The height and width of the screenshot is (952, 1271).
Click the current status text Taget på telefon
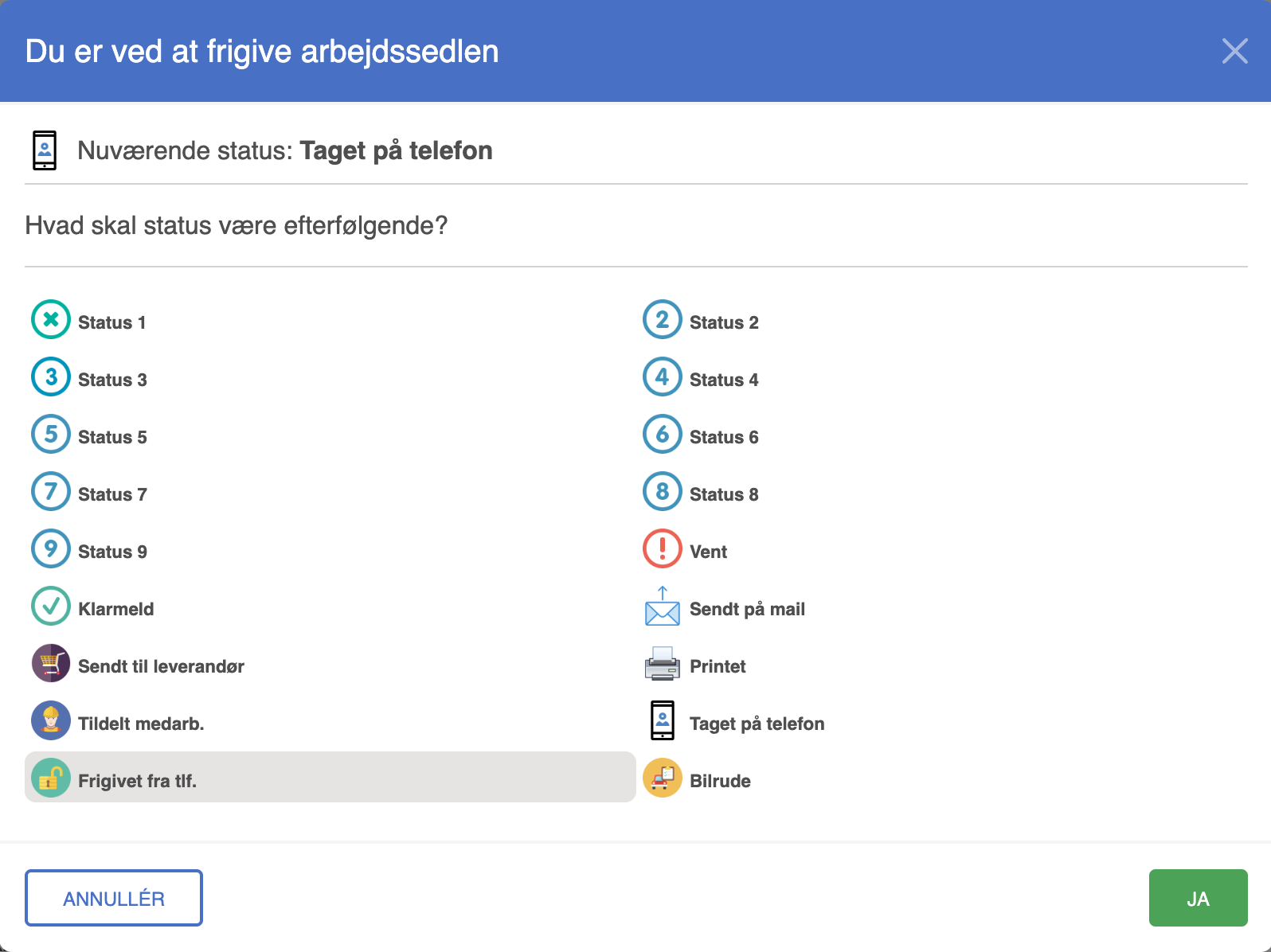[x=396, y=150]
